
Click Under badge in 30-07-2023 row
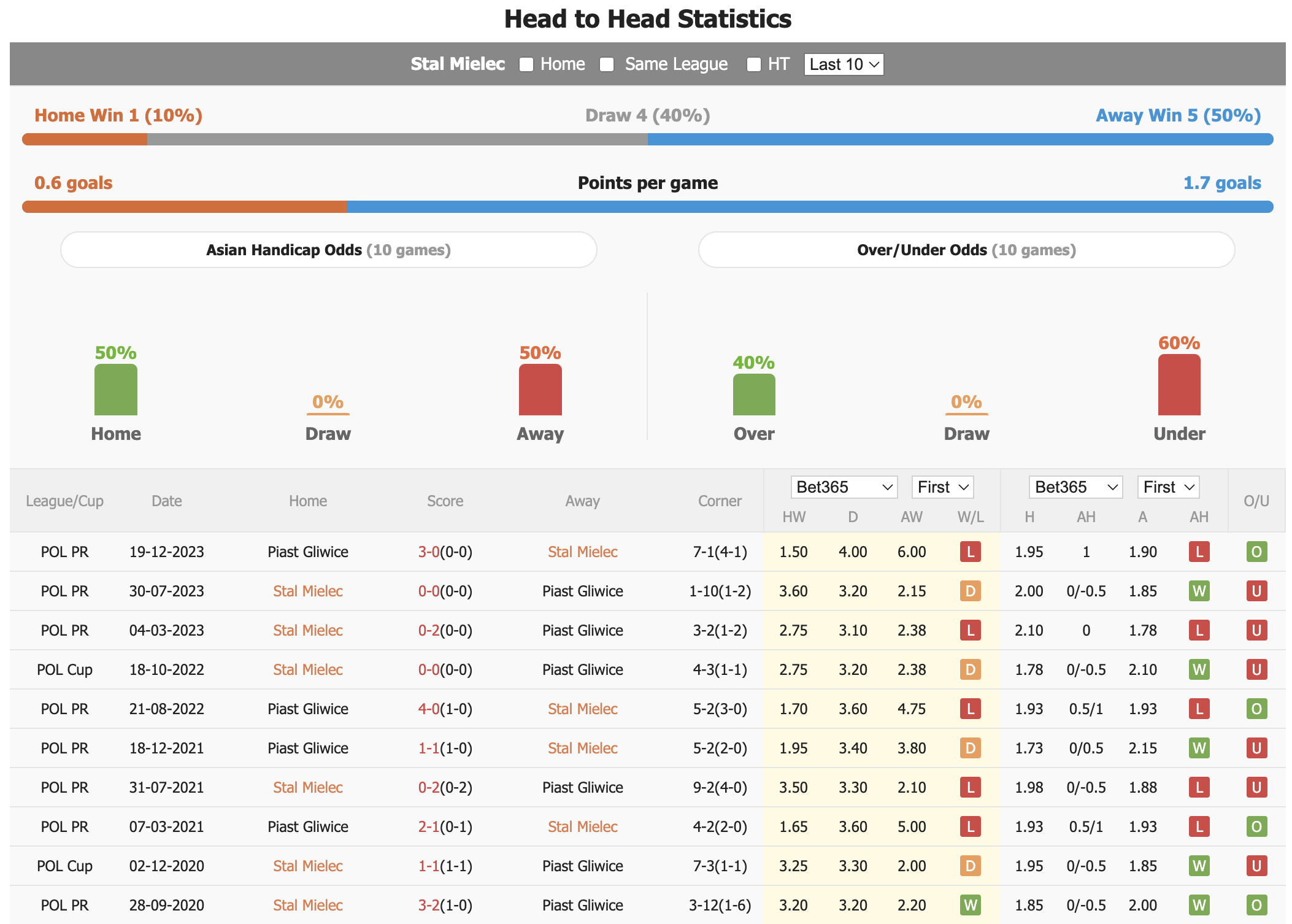point(1256,591)
